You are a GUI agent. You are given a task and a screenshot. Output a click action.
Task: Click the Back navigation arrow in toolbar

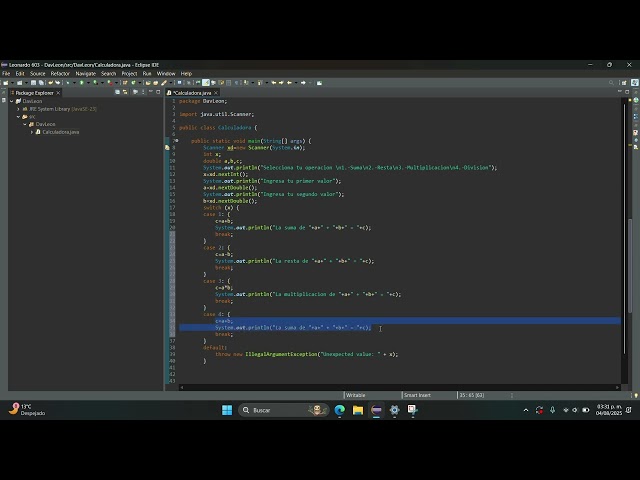pyautogui.click(x=289, y=83)
